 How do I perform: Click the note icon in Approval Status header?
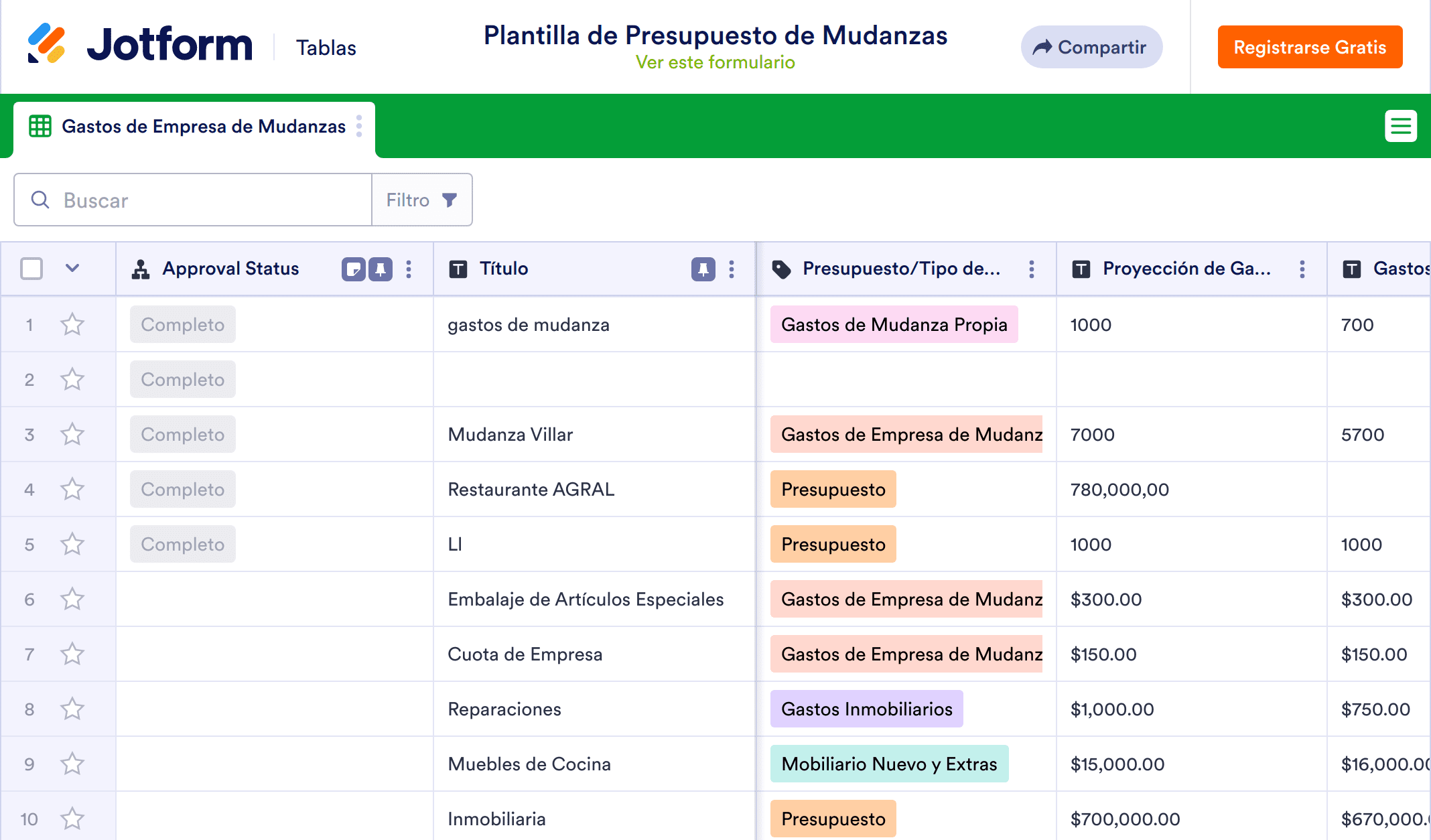(x=354, y=269)
